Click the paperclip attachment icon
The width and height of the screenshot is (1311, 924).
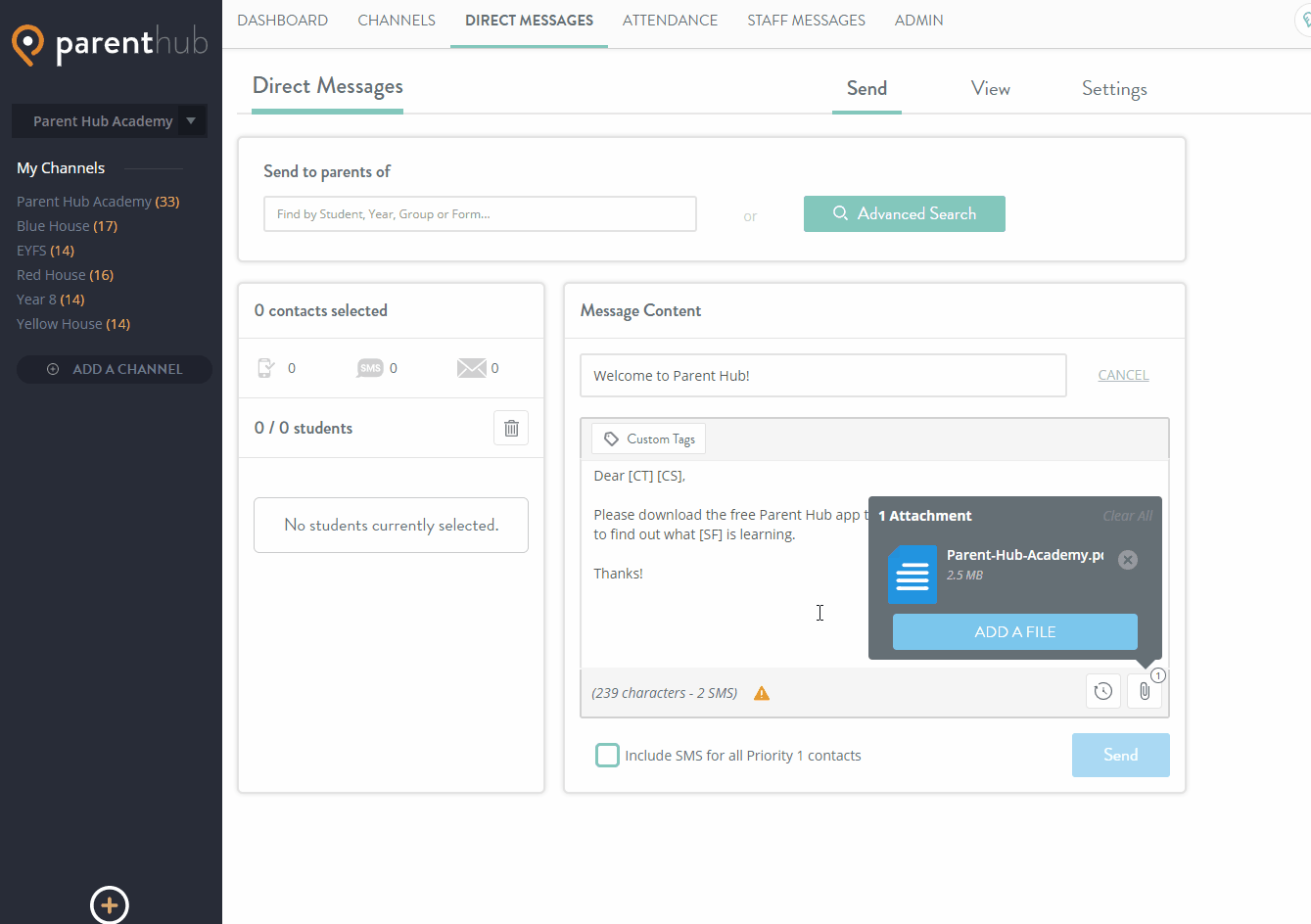click(1145, 691)
